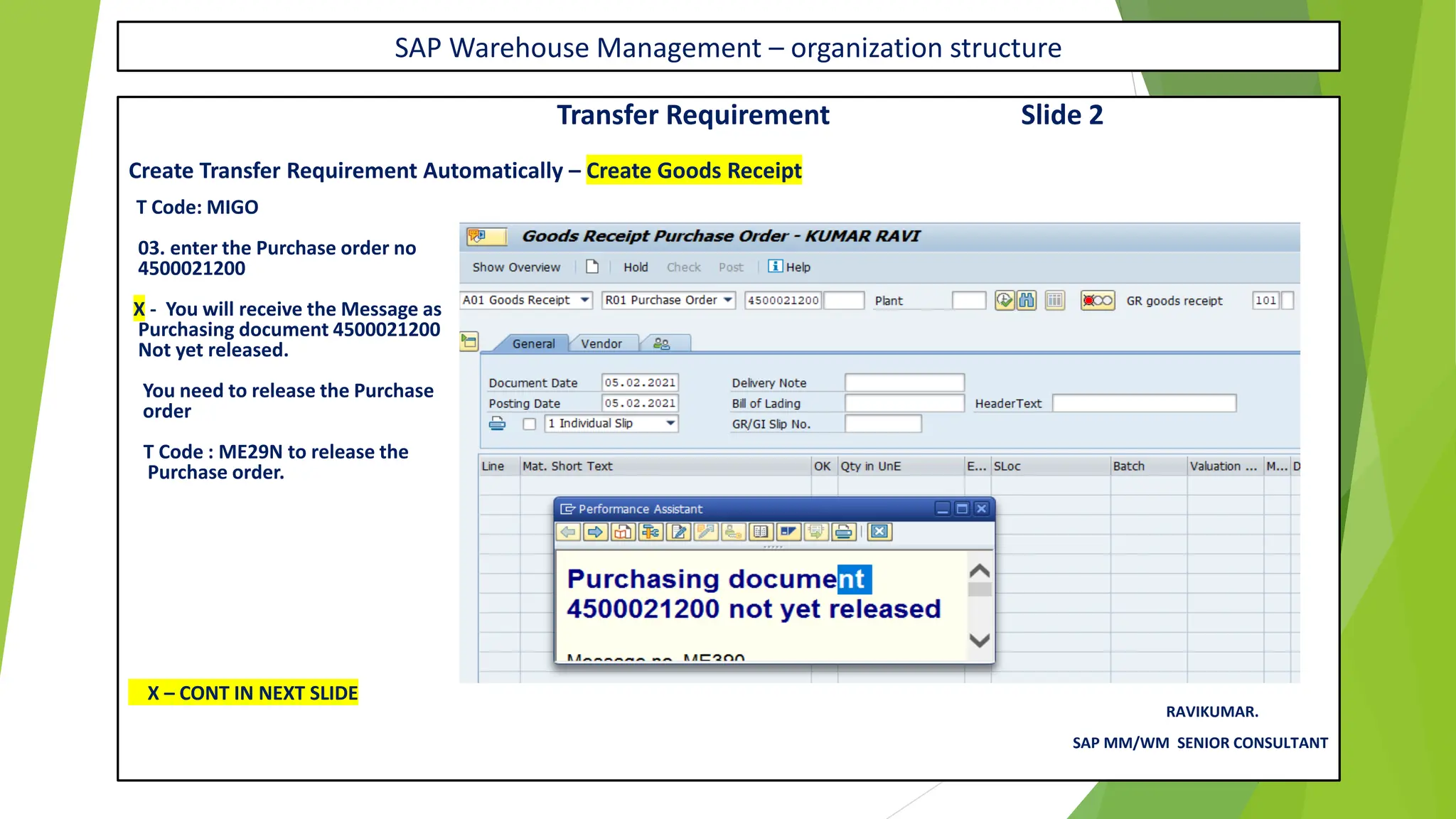Image resolution: width=1456 pixels, height=819 pixels.
Task: Click the Check button
Action: [684, 267]
